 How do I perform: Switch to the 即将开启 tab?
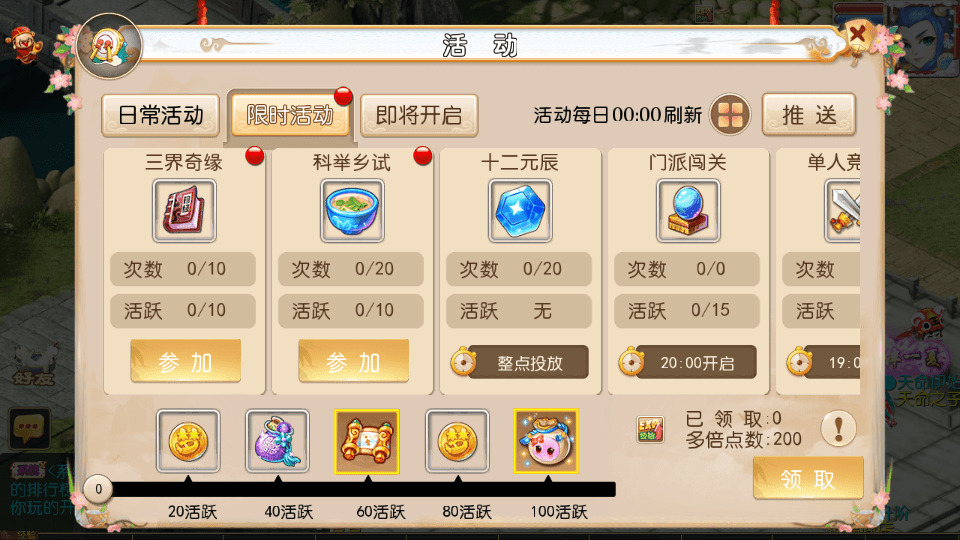[x=419, y=115]
